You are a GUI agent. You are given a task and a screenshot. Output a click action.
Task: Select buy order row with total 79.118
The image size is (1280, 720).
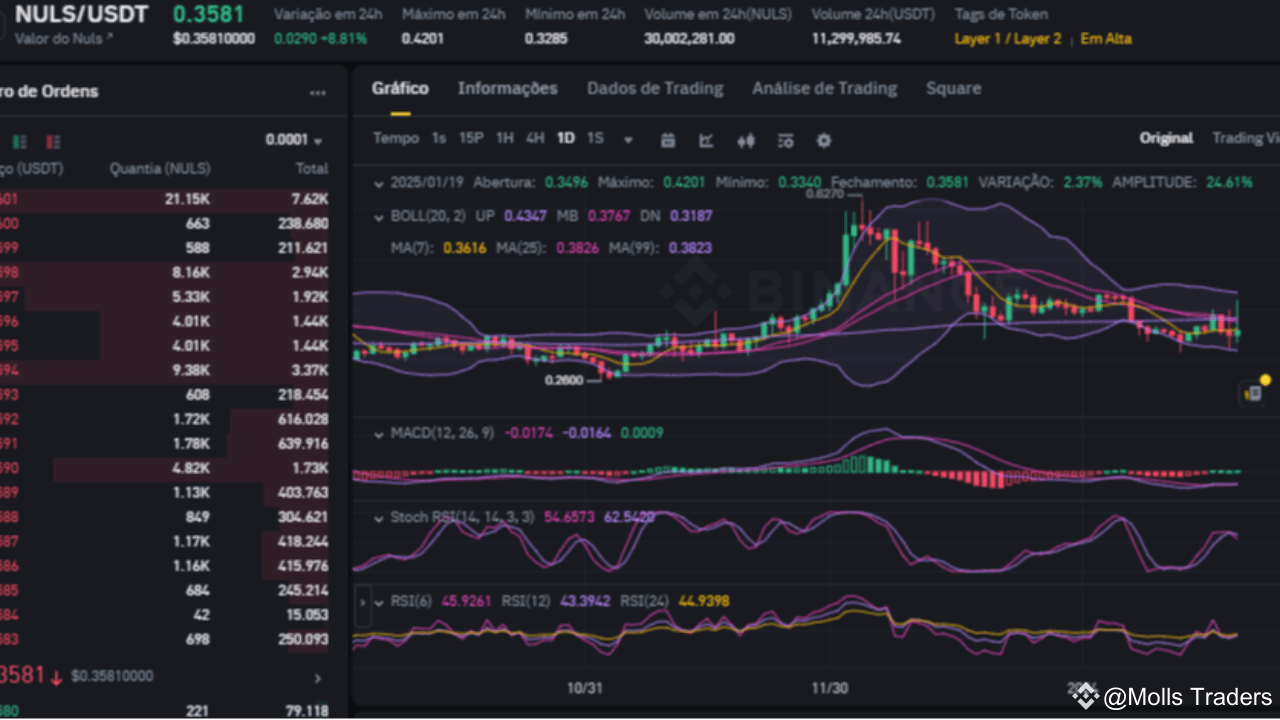[164, 711]
